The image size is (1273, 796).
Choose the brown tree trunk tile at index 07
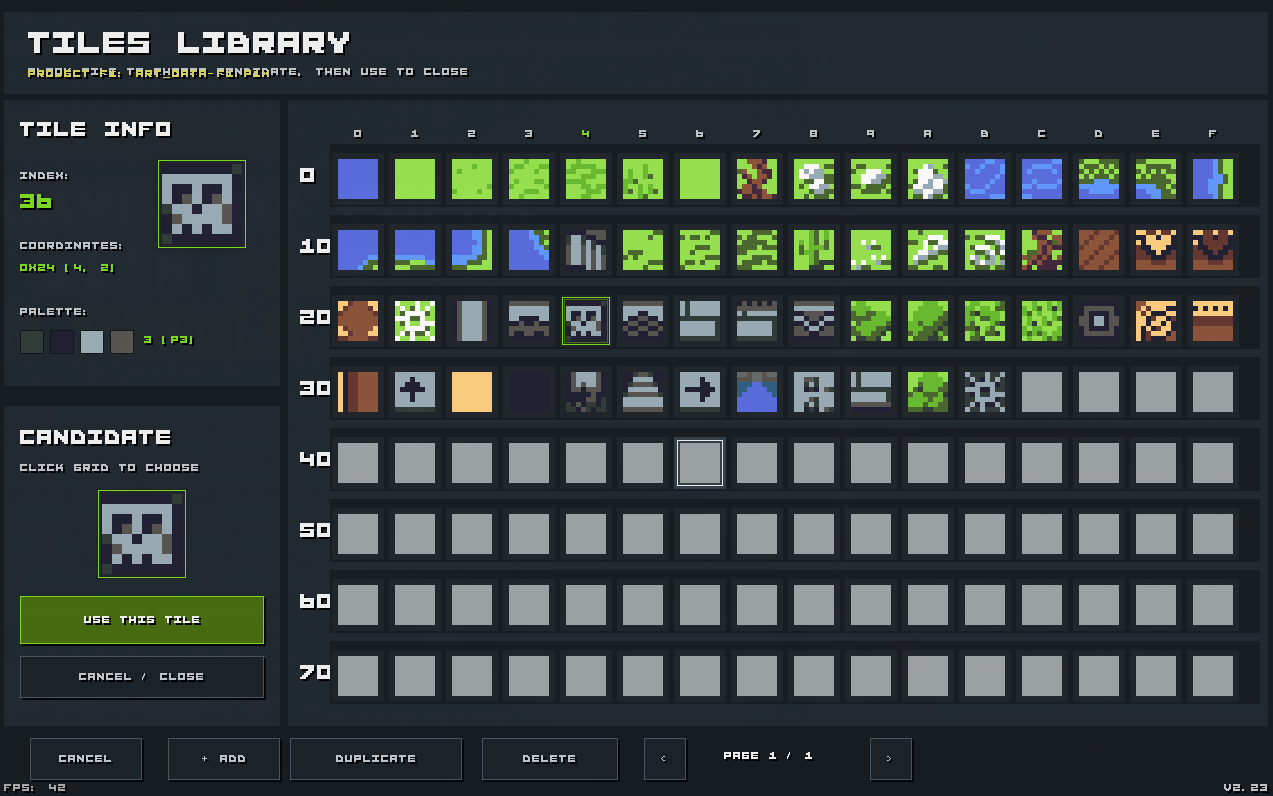pyautogui.click(x=757, y=179)
